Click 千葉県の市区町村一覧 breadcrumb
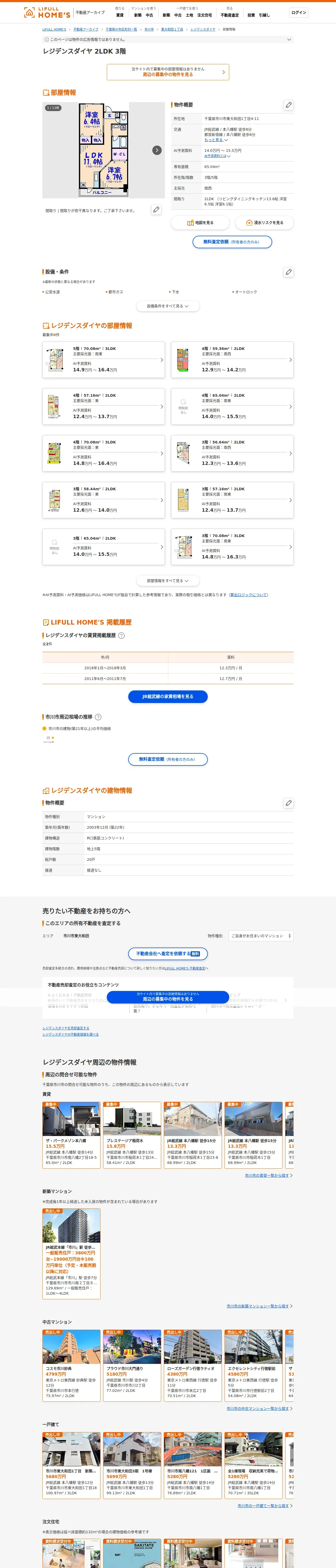Viewport: 336px width, 1568px height. click(x=121, y=29)
